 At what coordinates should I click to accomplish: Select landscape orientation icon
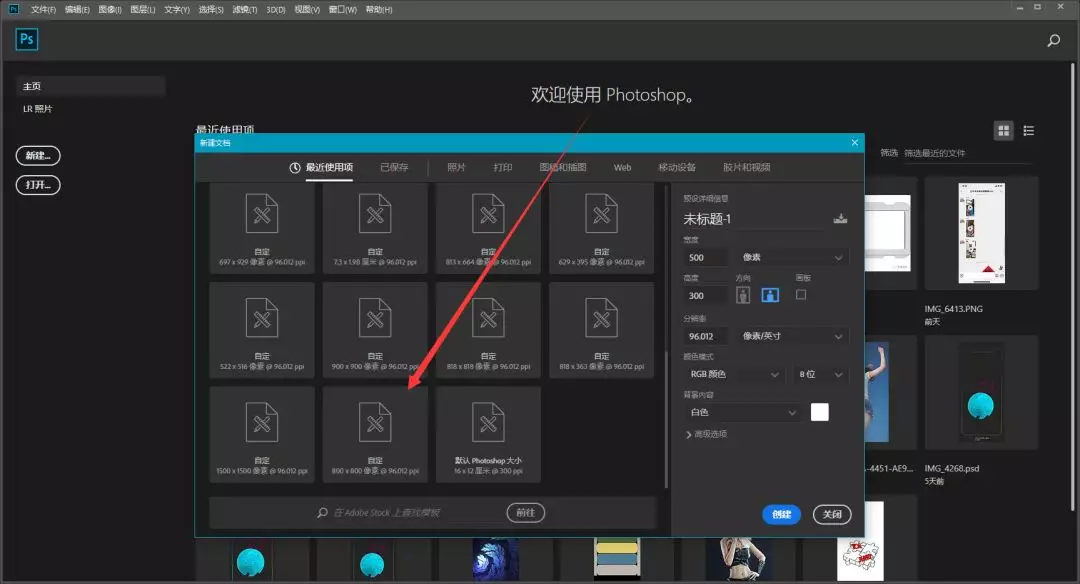770,295
